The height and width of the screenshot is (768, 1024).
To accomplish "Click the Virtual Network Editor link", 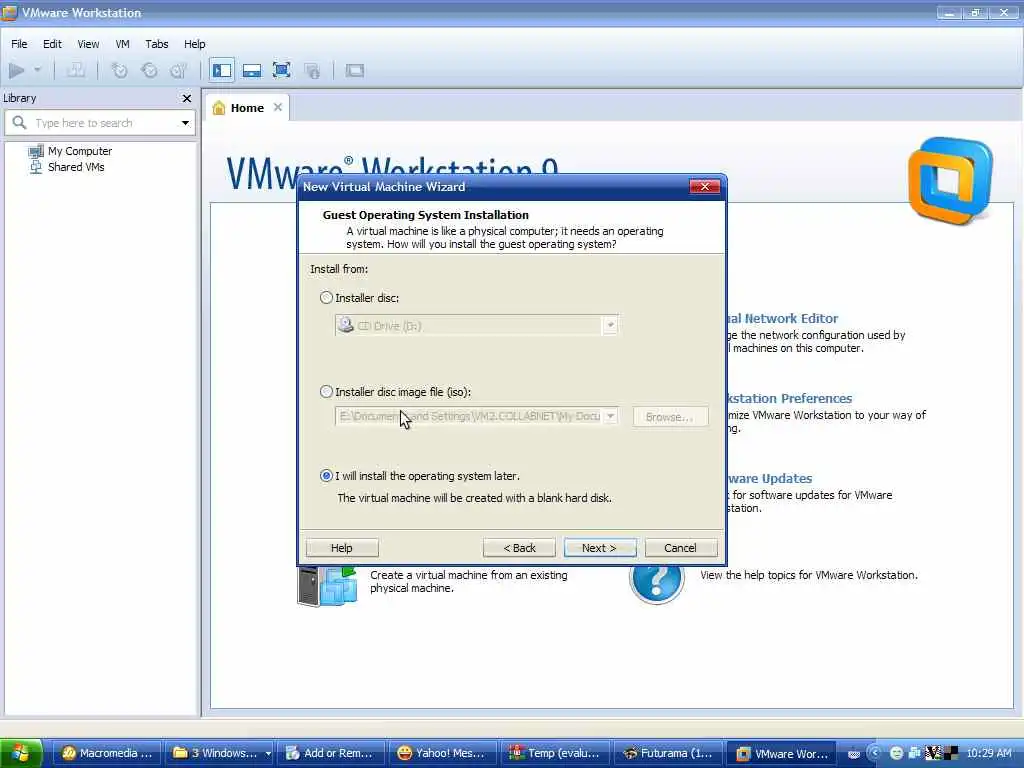I will [x=782, y=319].
